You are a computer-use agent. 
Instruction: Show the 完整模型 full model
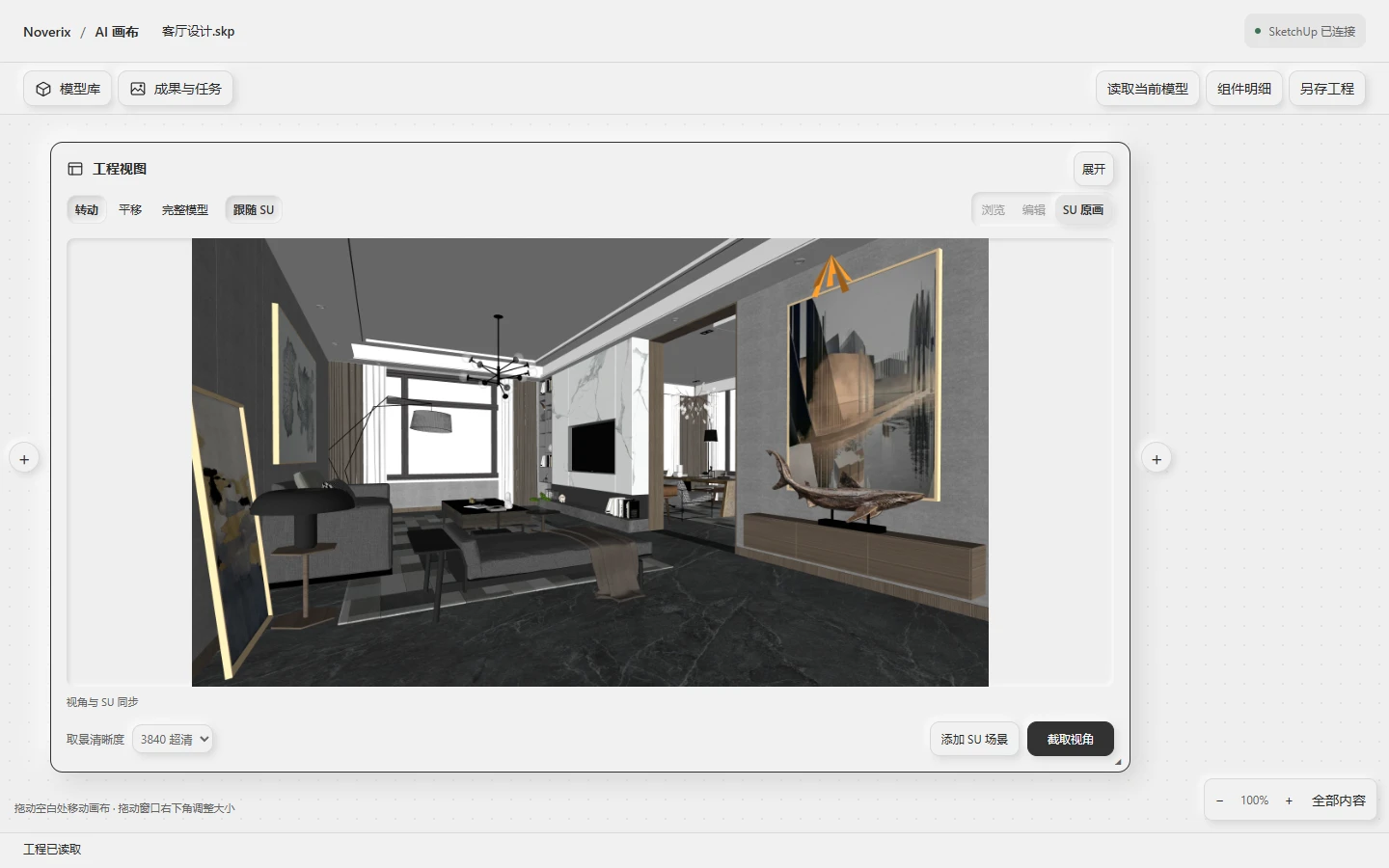(185, 209)
